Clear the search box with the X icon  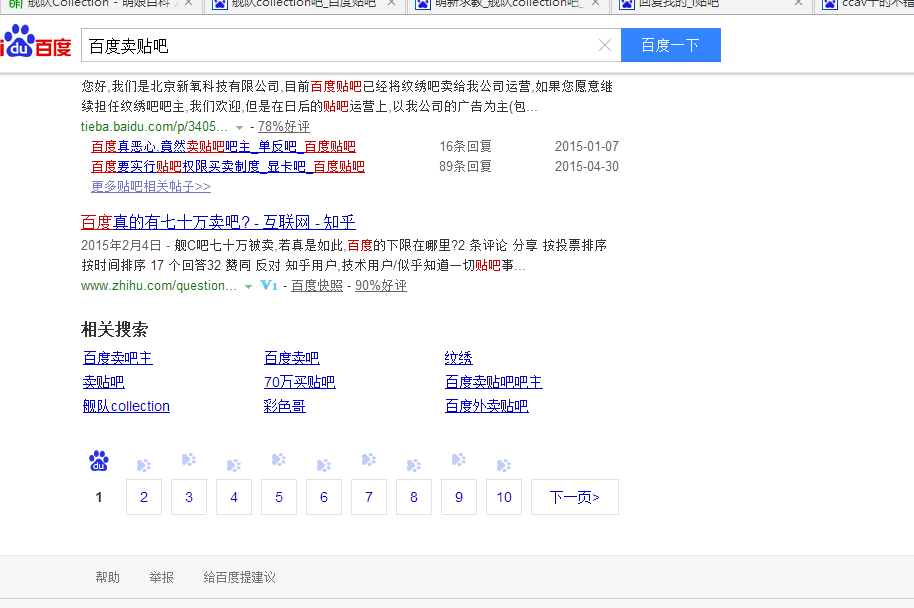(604, 45)
